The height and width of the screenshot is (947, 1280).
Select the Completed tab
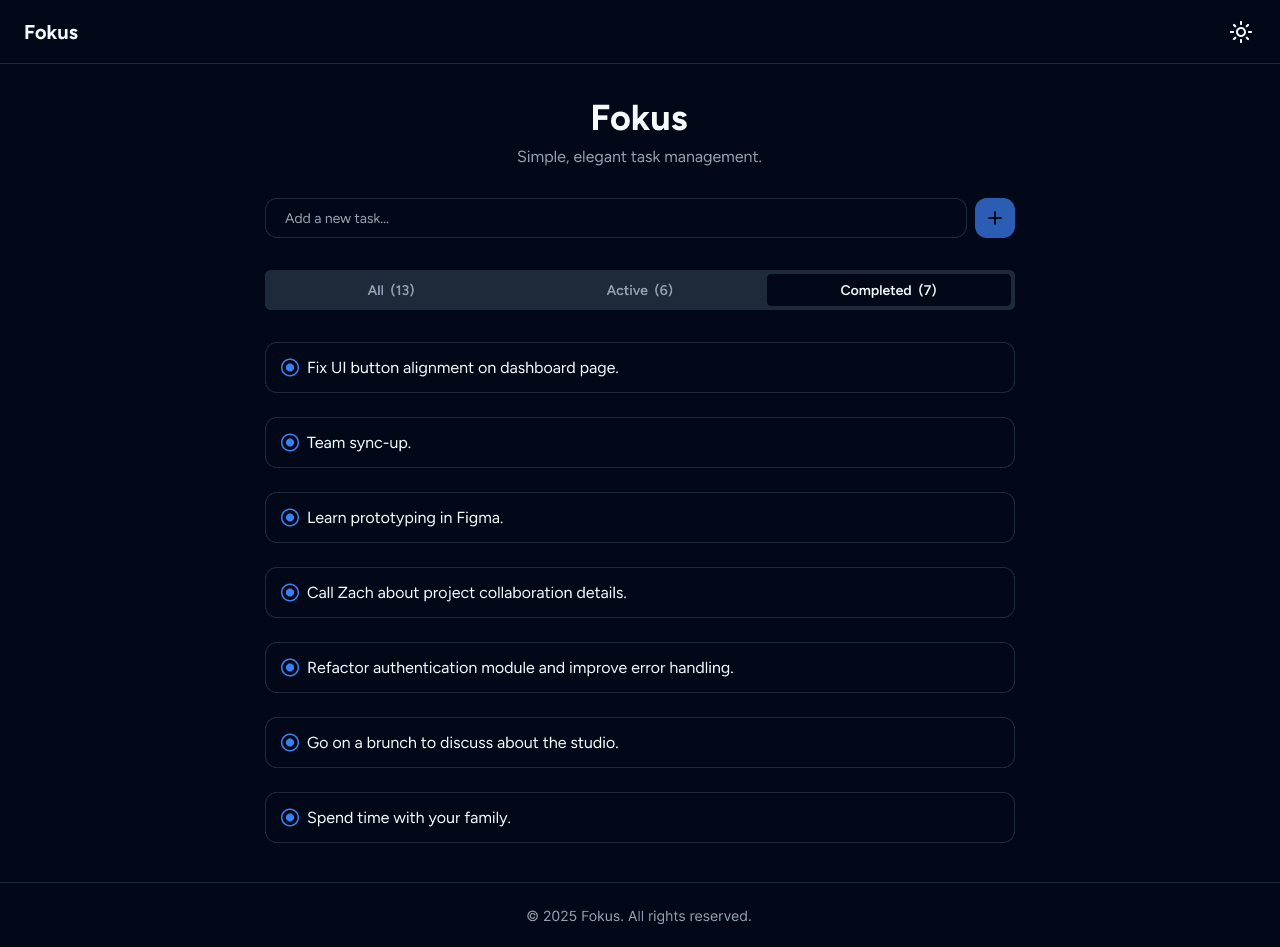(888, 289)
